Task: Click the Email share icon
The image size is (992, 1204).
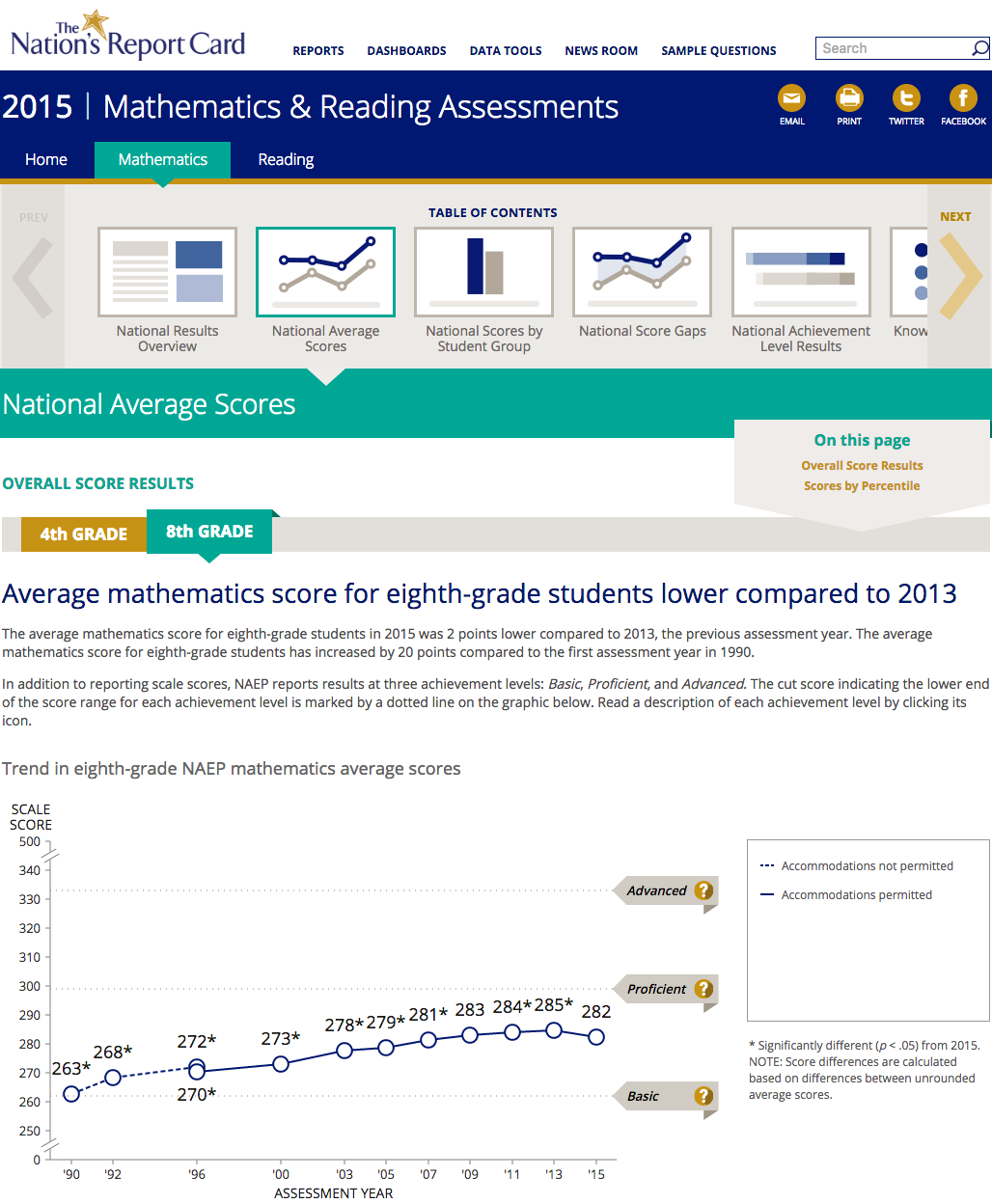Action: coord(792,98)
